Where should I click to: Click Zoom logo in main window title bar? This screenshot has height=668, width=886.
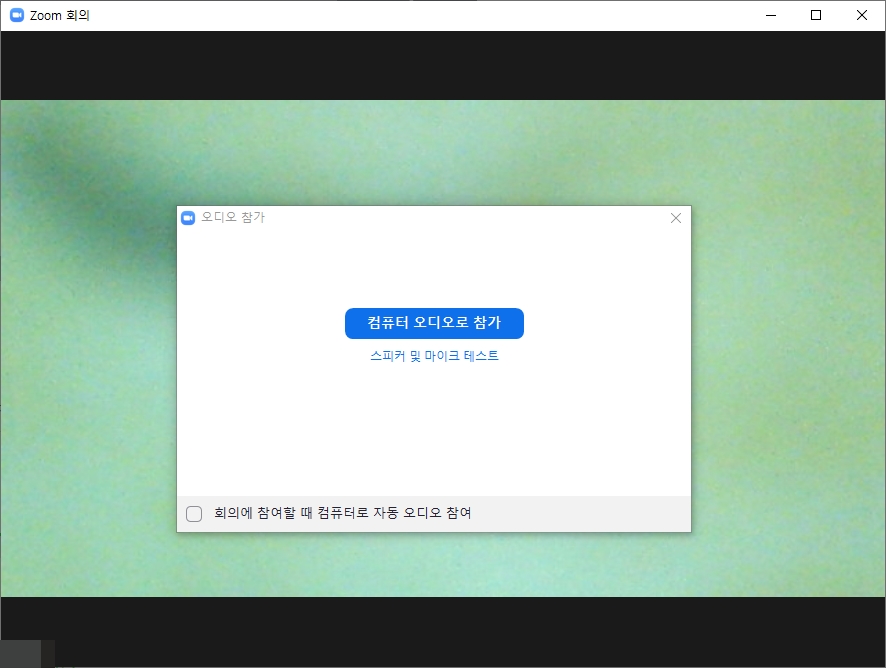point(17,15)
